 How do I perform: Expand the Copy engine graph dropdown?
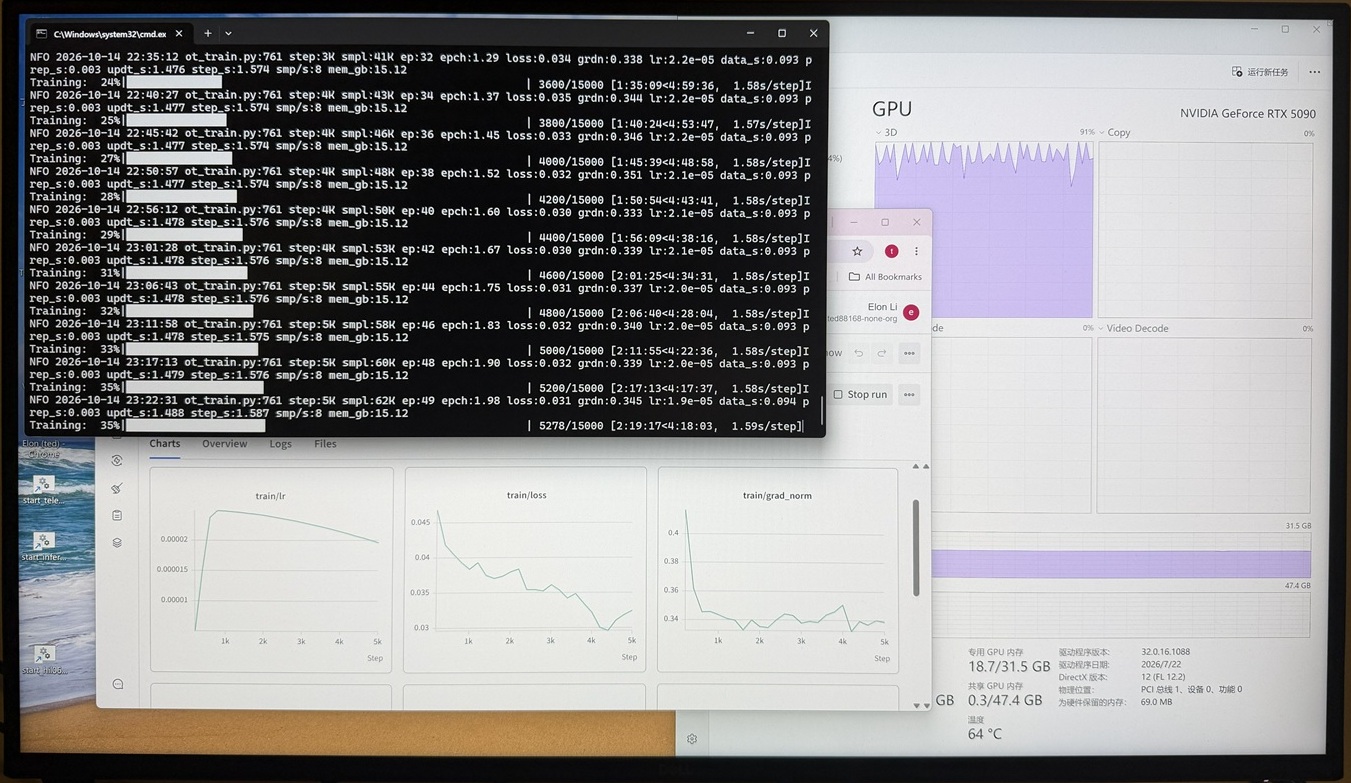(1102, 132)
